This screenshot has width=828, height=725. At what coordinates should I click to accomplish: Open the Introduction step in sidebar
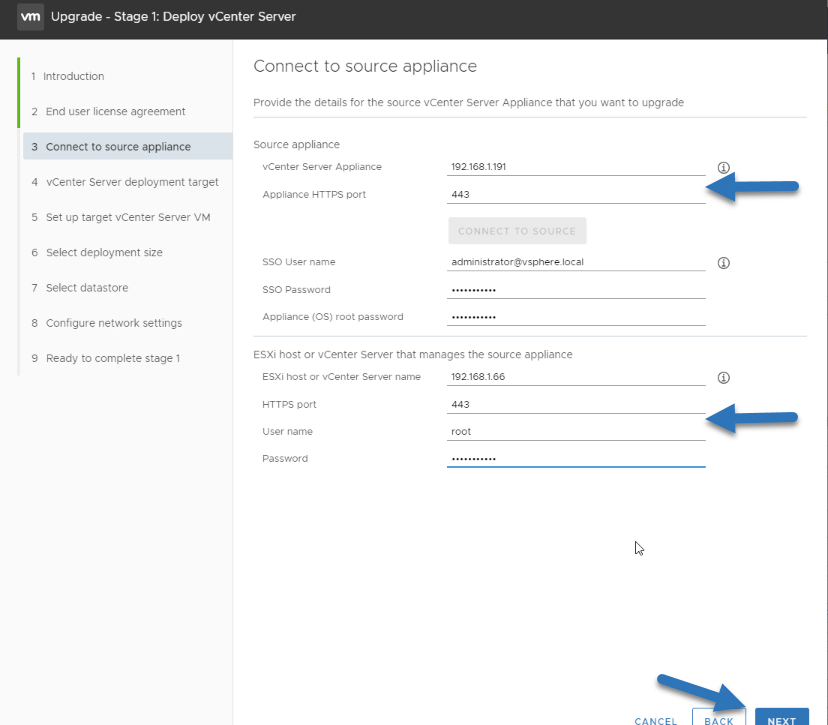pyautogui.click(x=73, y=76)
